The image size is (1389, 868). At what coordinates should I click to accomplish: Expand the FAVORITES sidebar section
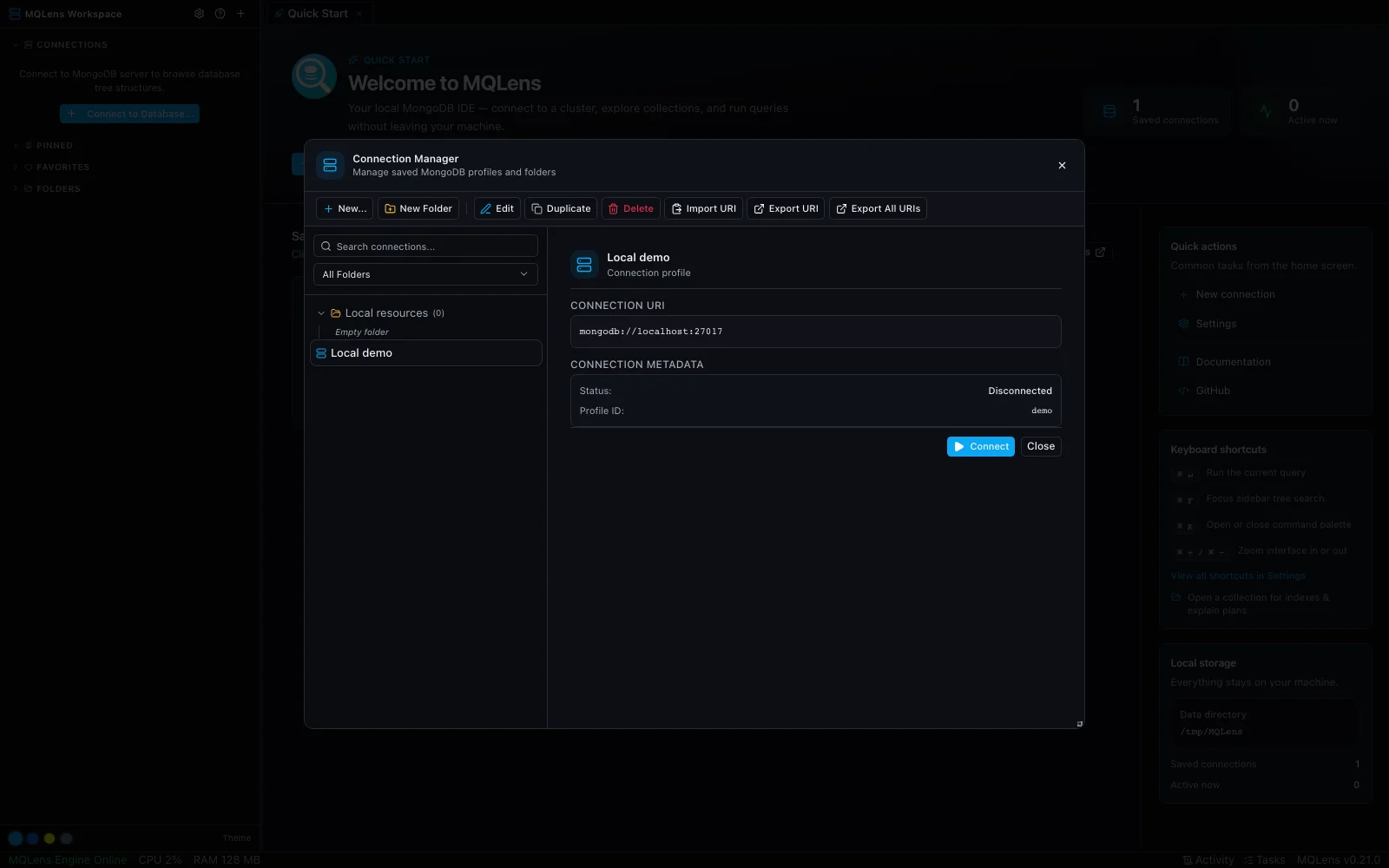pos(15,168)
